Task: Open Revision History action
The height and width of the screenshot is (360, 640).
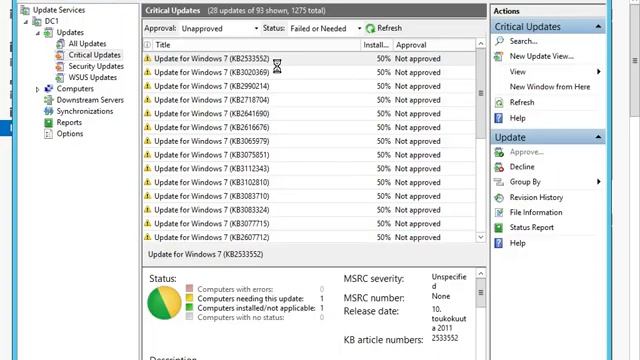Action: 536,197
